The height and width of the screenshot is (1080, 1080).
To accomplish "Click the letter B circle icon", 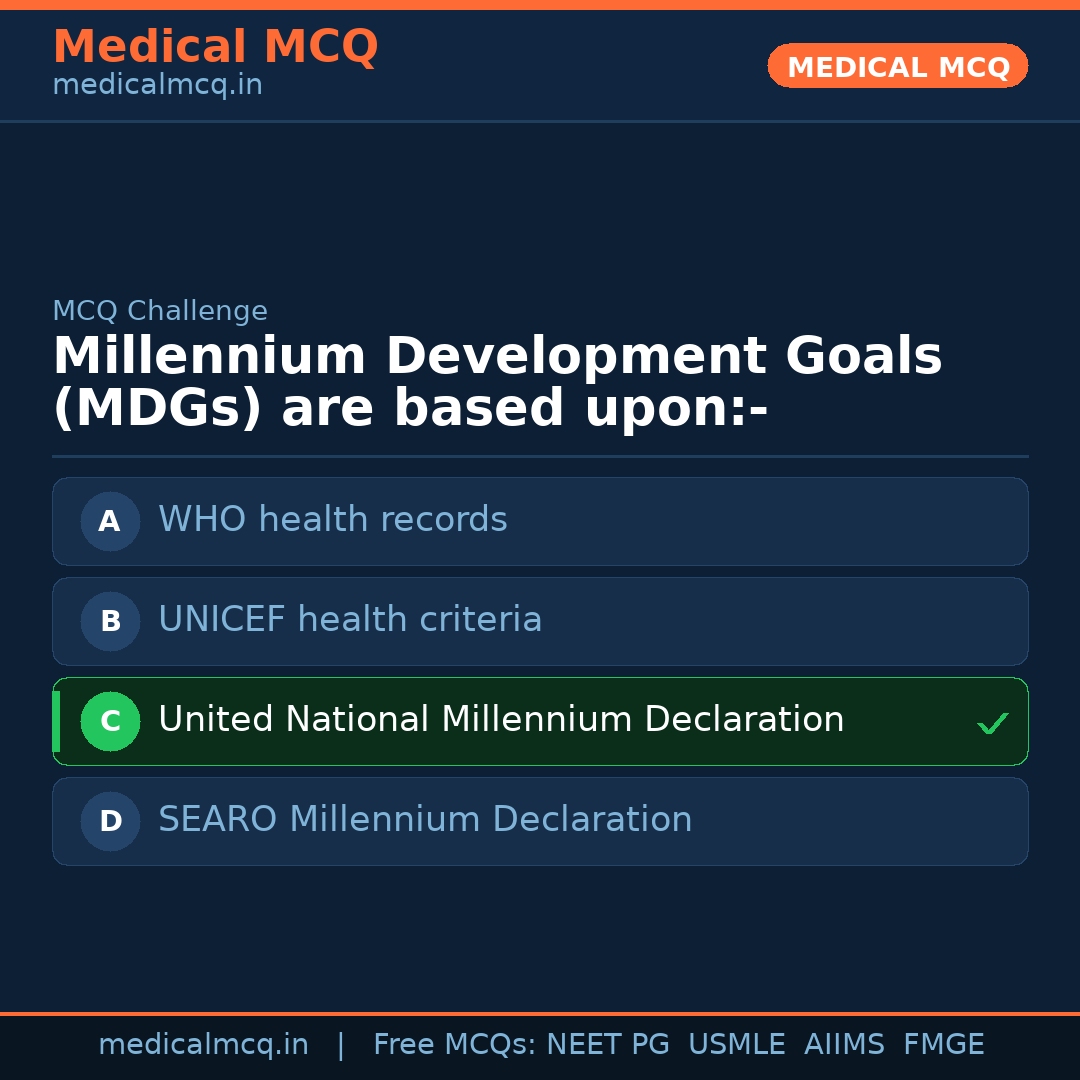I will click(110, 621).
